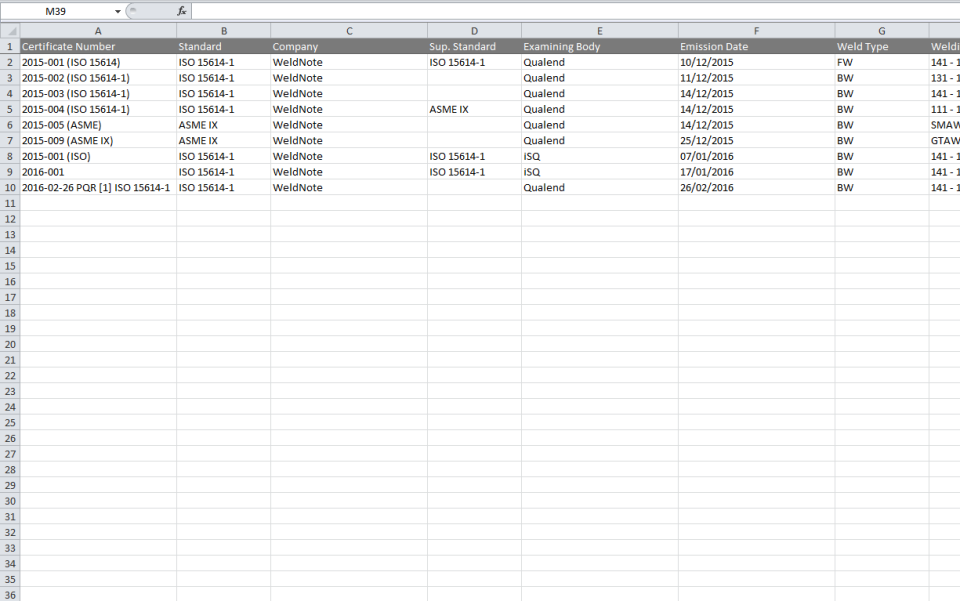The height and width of the screenshot is (601, 960).
Task: Select row 5 header
Action: pyautogui.click(x=10, y=109)
